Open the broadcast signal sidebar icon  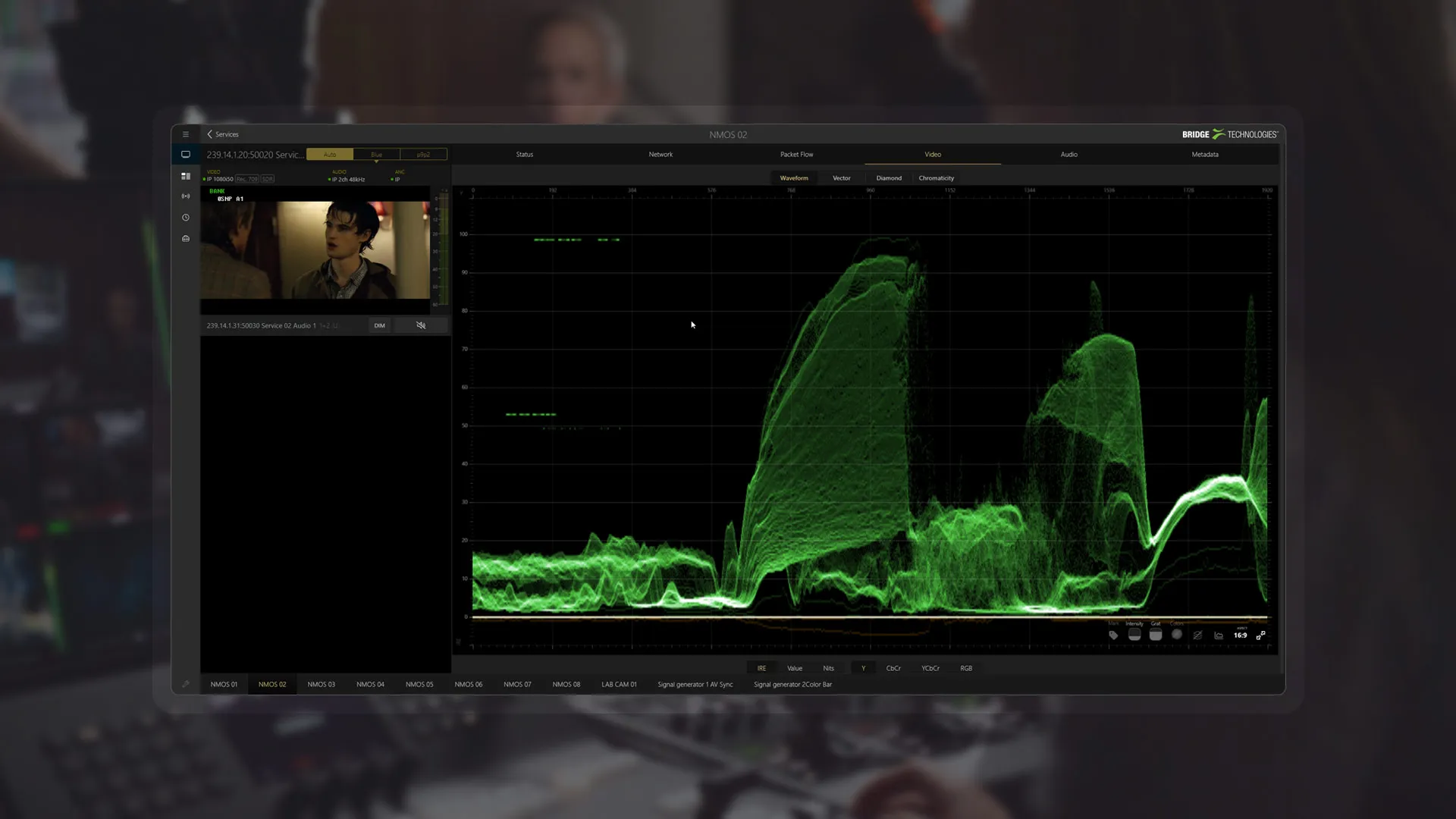coord(185,196)
